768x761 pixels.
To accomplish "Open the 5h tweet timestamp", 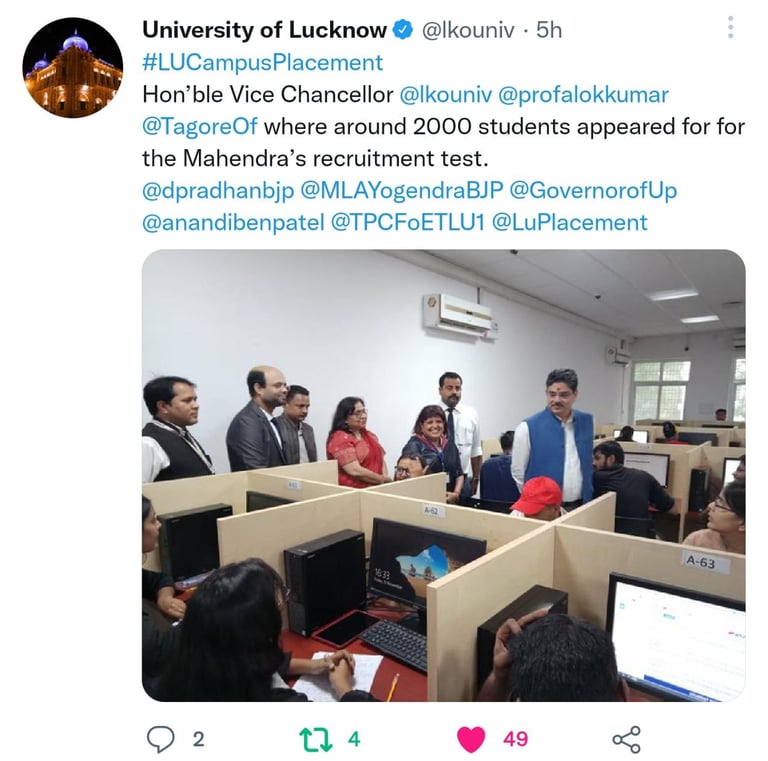I will click(x=549, y=30).
